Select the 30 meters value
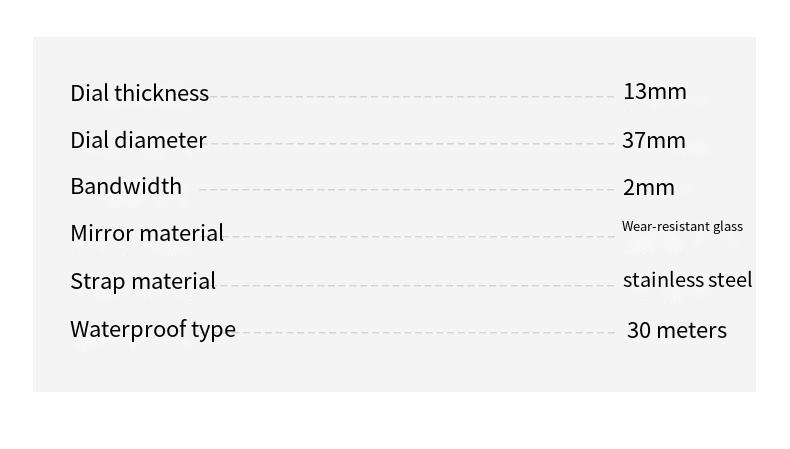This screenshot has height=449, width=790. (x=677, y=330)
